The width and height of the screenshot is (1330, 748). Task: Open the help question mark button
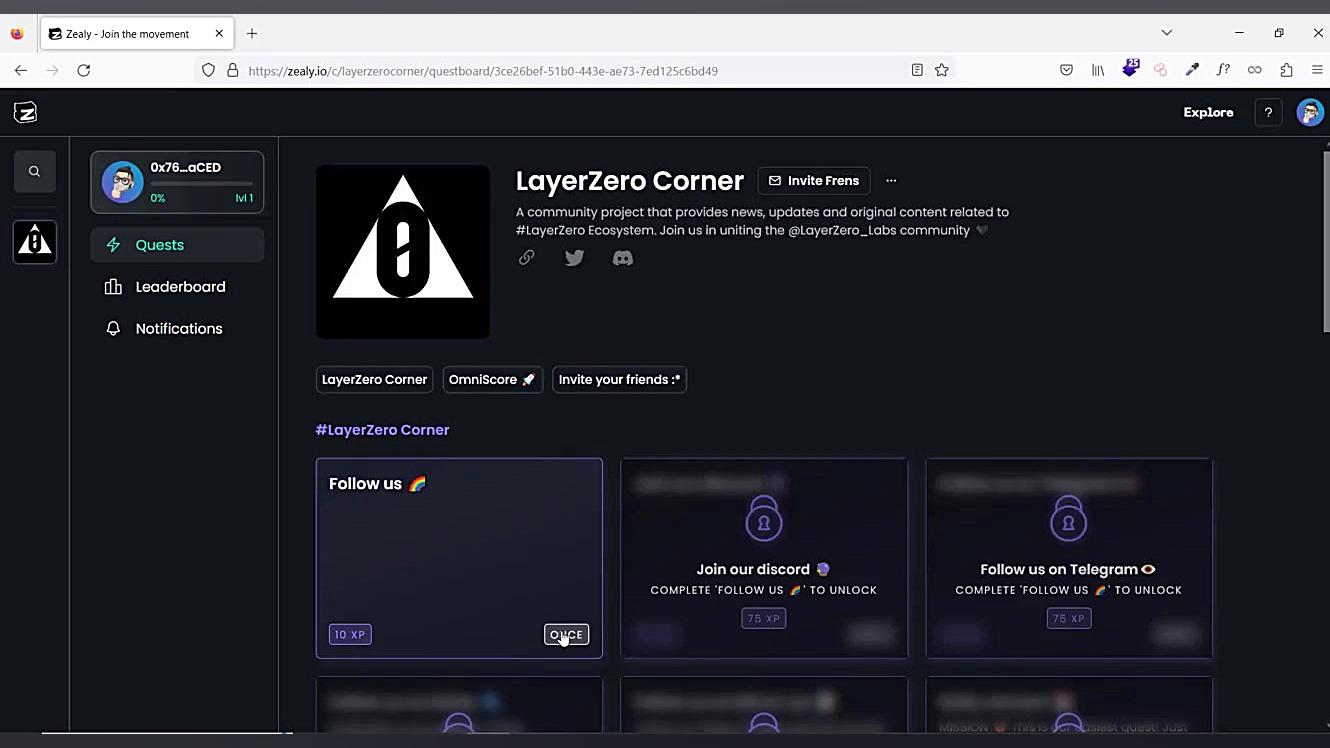click(1268, 112)
